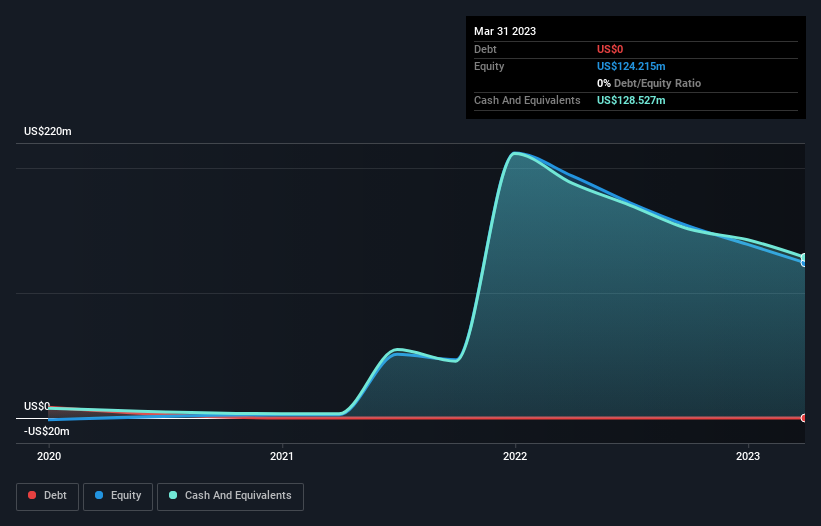Select the 2021 x-axis label
Image resolution: width=821 pixels, height=526 pixels.
coord(282,456)
